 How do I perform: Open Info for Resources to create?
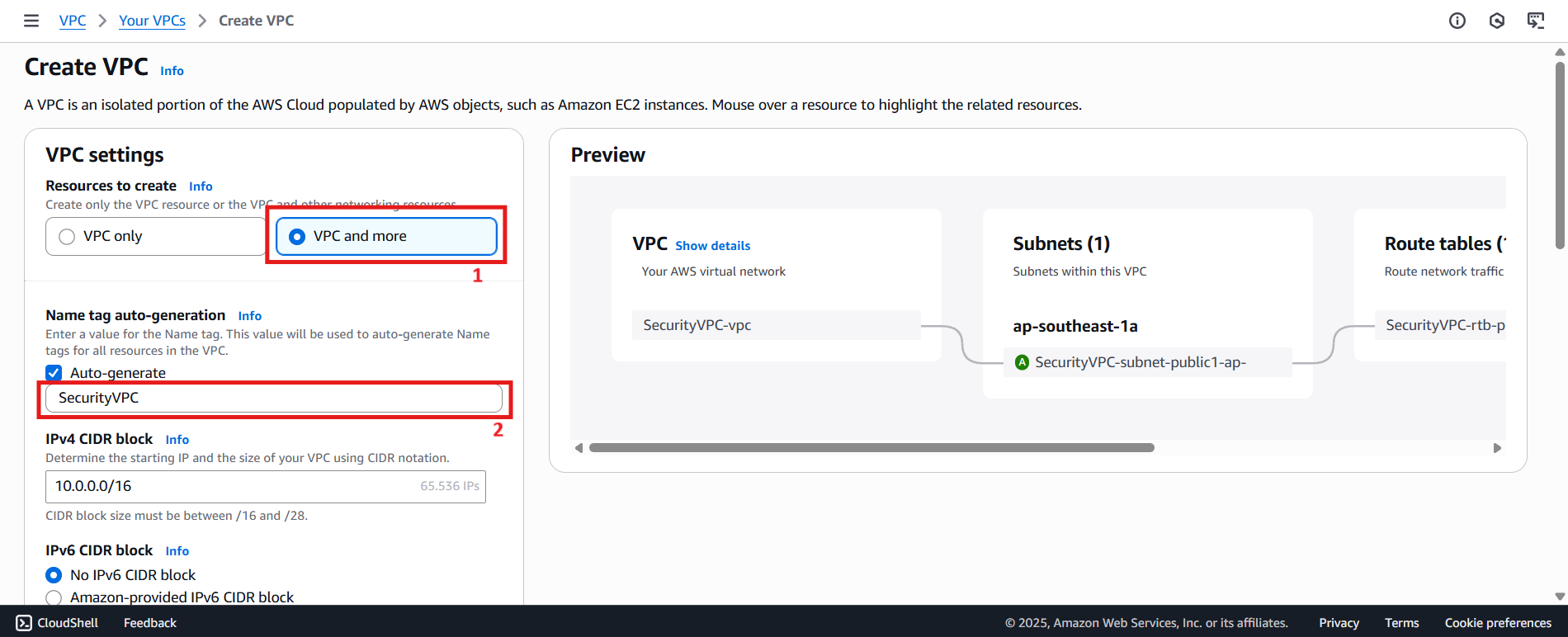[201, 186]
